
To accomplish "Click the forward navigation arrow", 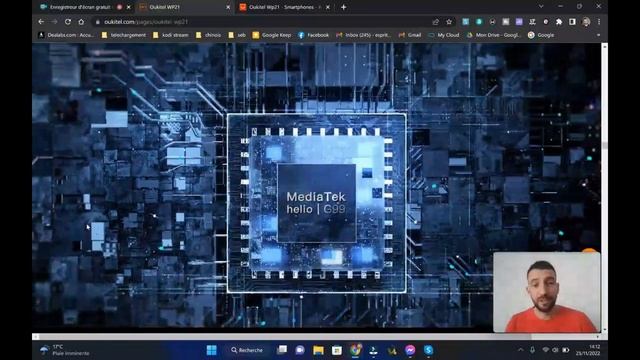I will click(x=54, y=22).
